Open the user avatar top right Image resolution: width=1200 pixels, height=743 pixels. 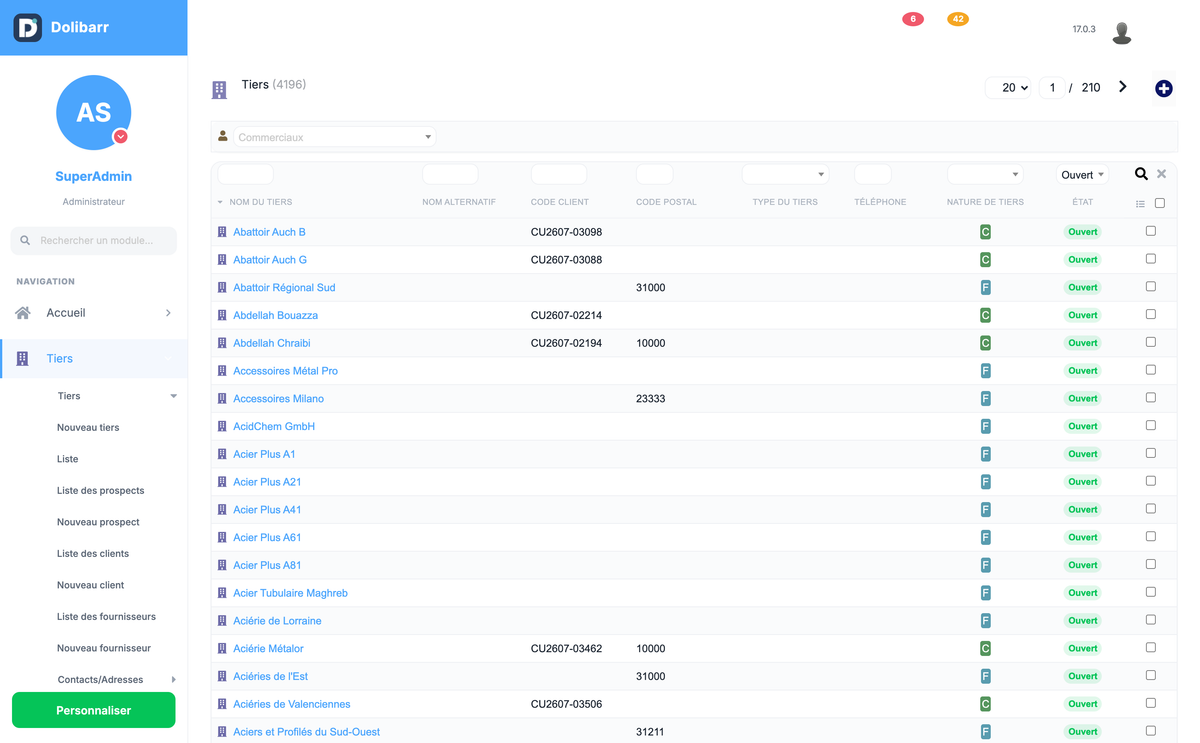1122,32
